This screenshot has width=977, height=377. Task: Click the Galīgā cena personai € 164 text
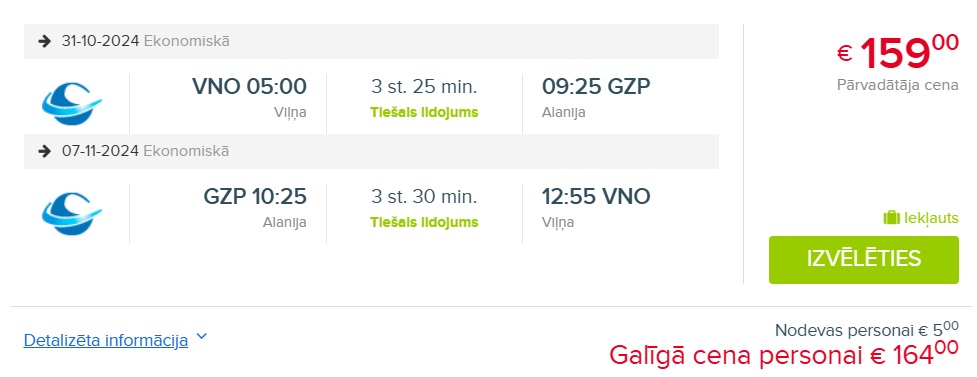(x=784, y=355)
